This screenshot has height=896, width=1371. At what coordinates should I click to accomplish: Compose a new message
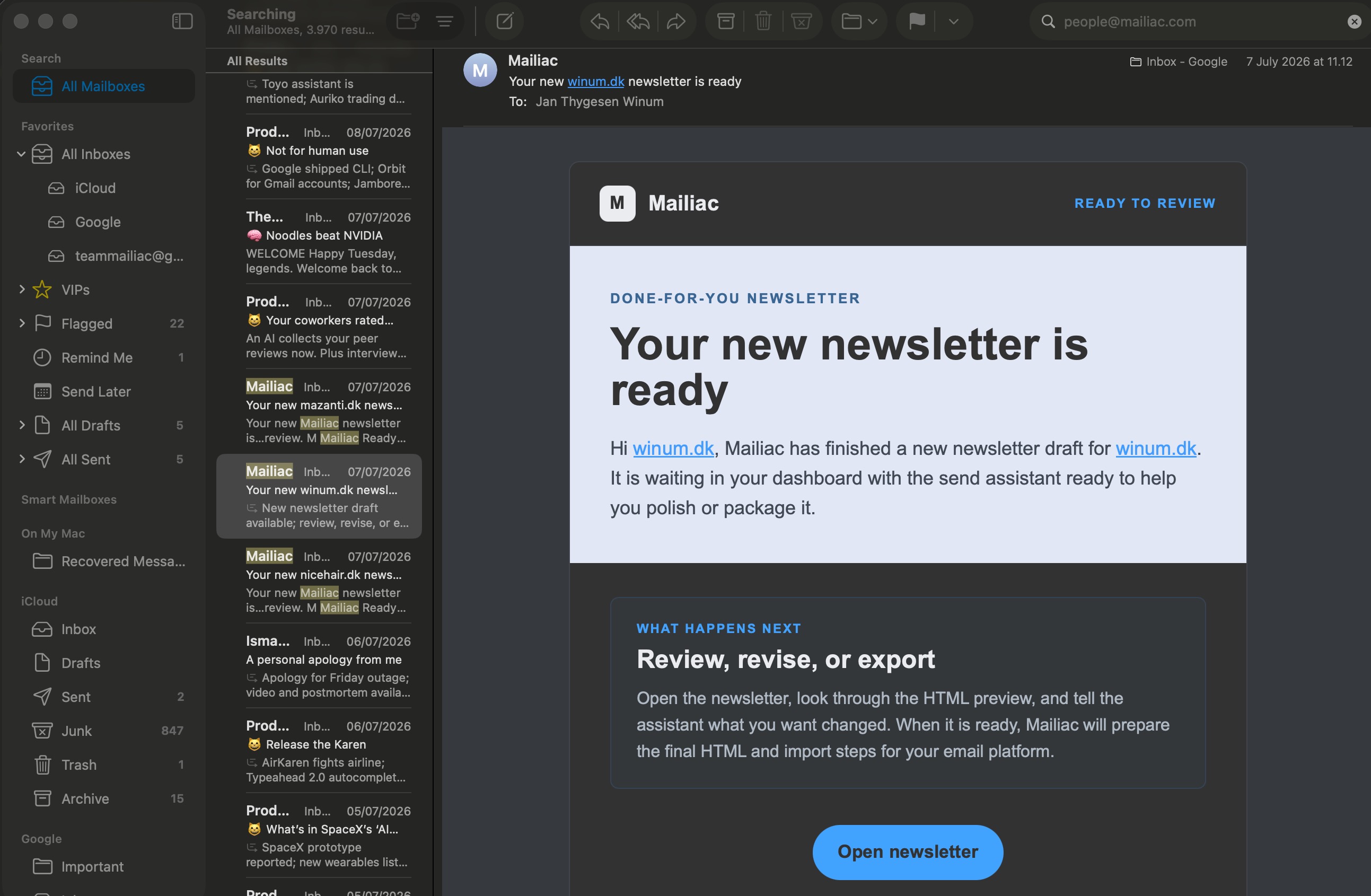point(505,21)
